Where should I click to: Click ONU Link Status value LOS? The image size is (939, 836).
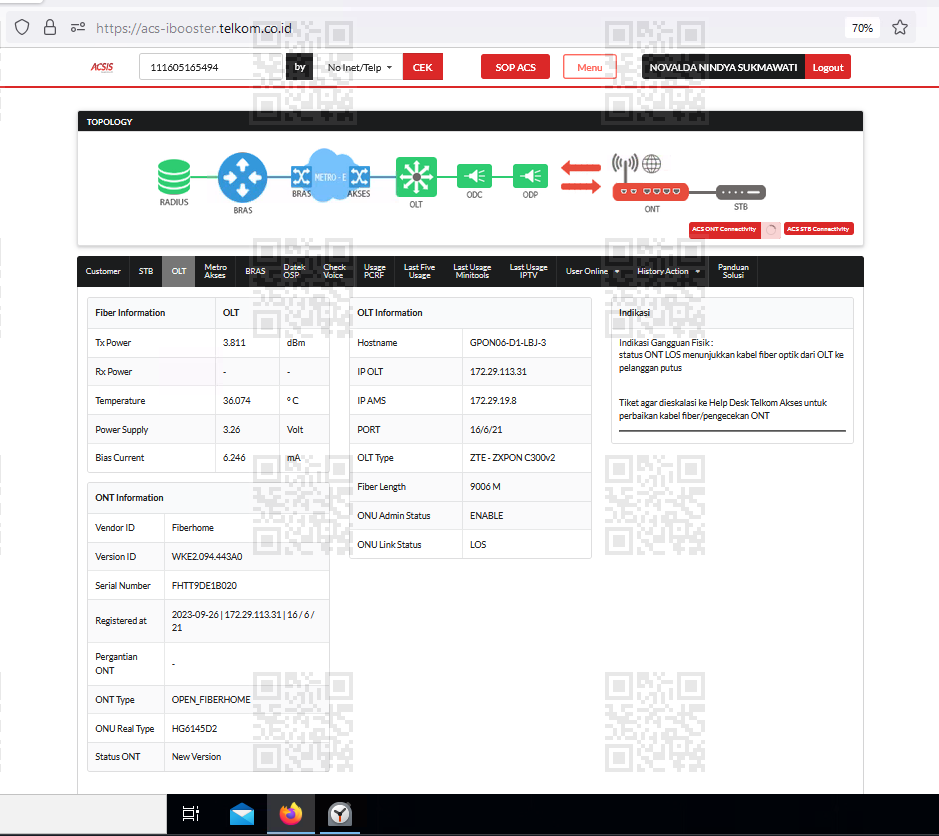point(478,545)
